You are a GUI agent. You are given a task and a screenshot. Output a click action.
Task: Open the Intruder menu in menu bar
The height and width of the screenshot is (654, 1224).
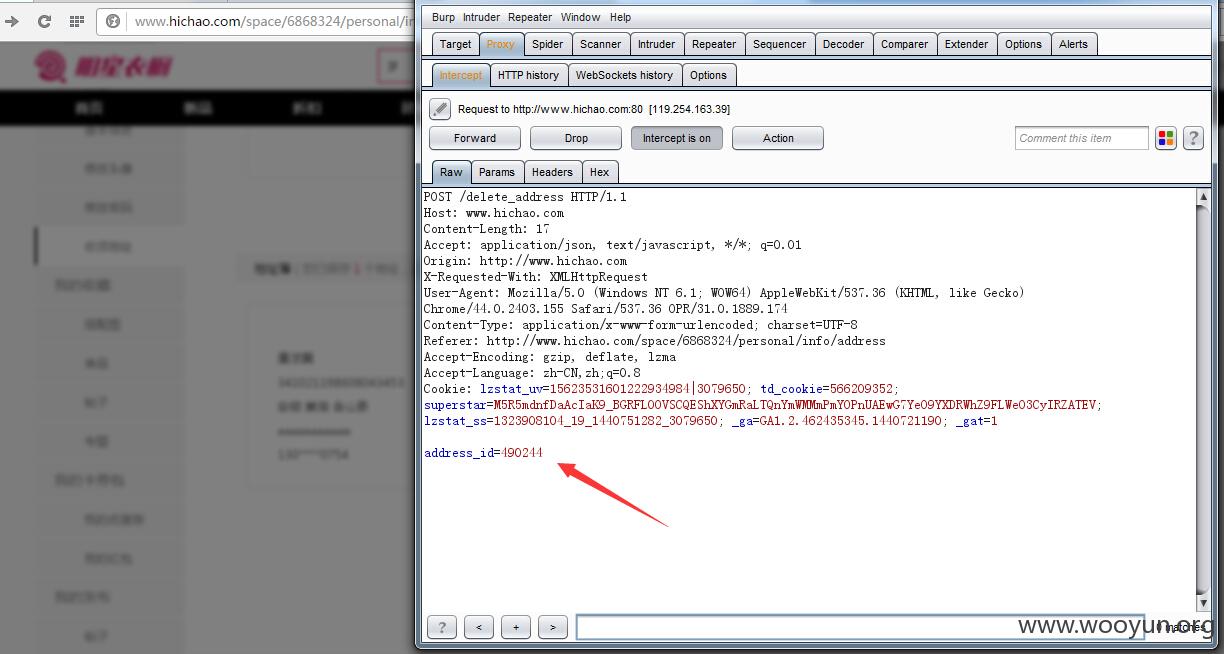pos(481,17)
